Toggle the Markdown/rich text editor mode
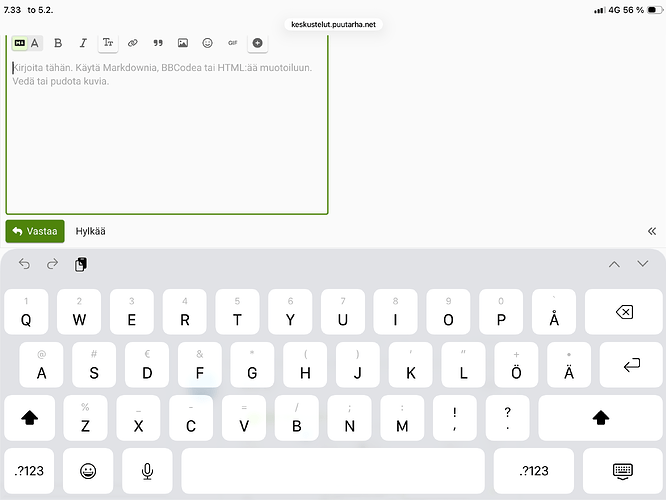This screenshot has height=500, width=666. (27, 43)
